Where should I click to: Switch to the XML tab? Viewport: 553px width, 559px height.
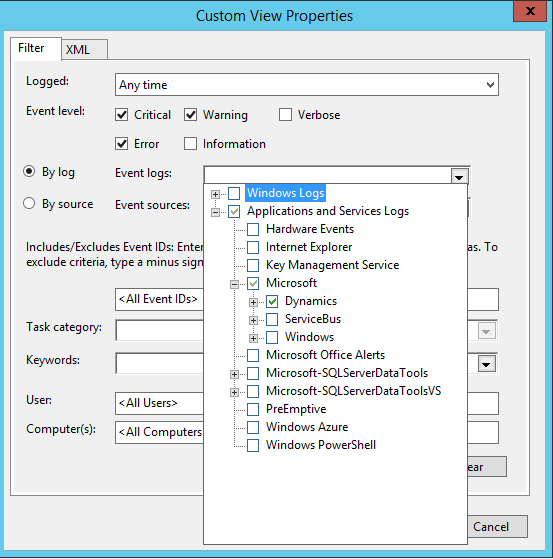coord(85,49)
